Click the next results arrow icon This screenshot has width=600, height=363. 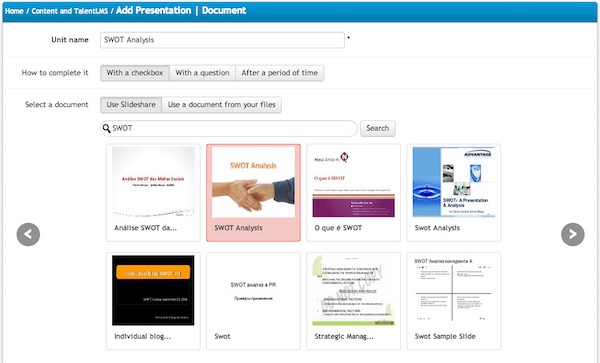pyautogui.click(x=572, y=234)
